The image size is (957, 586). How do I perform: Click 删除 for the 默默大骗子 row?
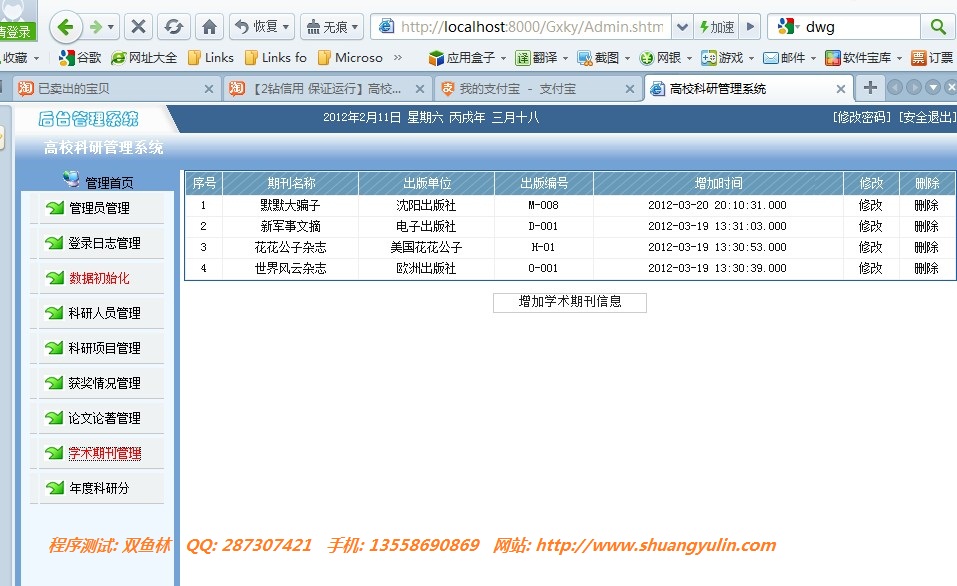(x=926, y=205)
